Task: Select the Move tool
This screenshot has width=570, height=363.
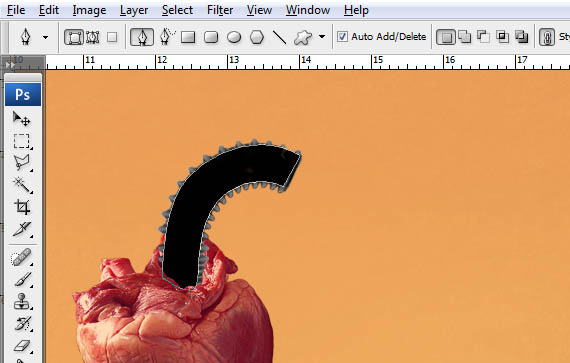Action: click(x=22, y=119)
